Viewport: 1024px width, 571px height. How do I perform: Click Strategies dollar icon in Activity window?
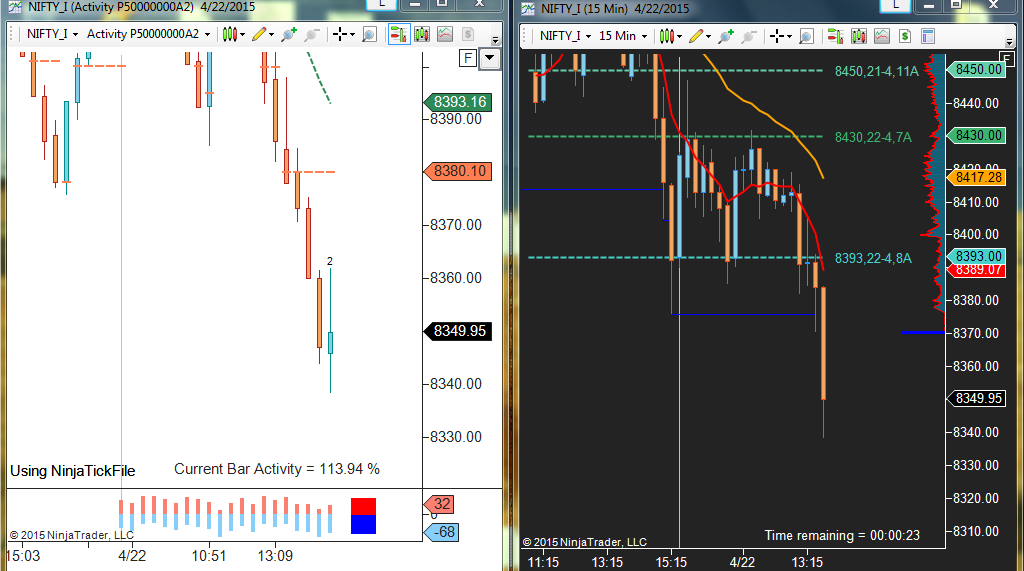click(x=468, y=34)
